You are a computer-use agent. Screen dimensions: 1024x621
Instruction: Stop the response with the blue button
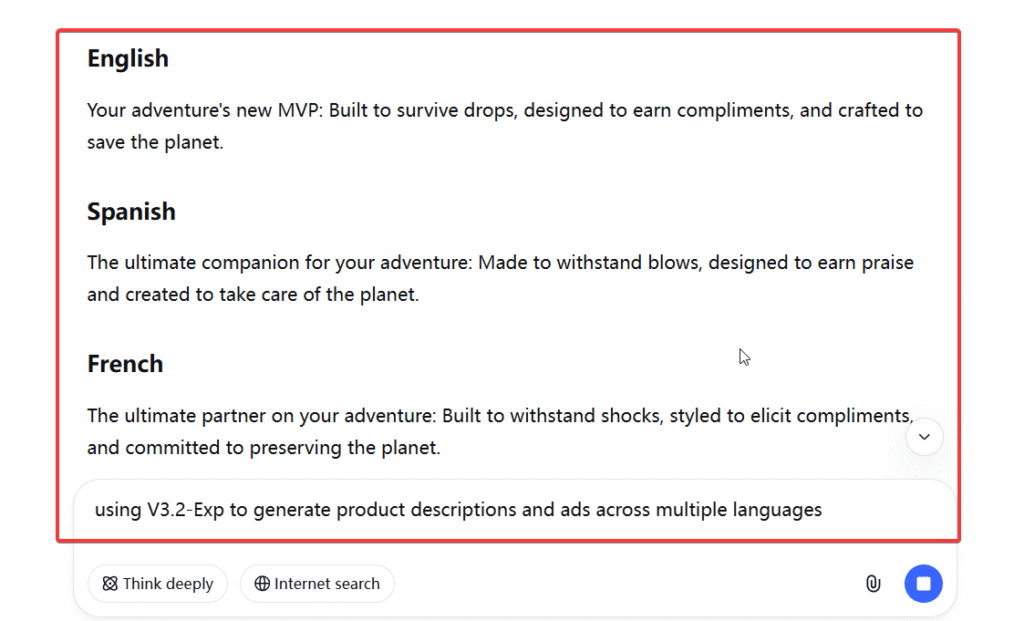pos(923,584)
